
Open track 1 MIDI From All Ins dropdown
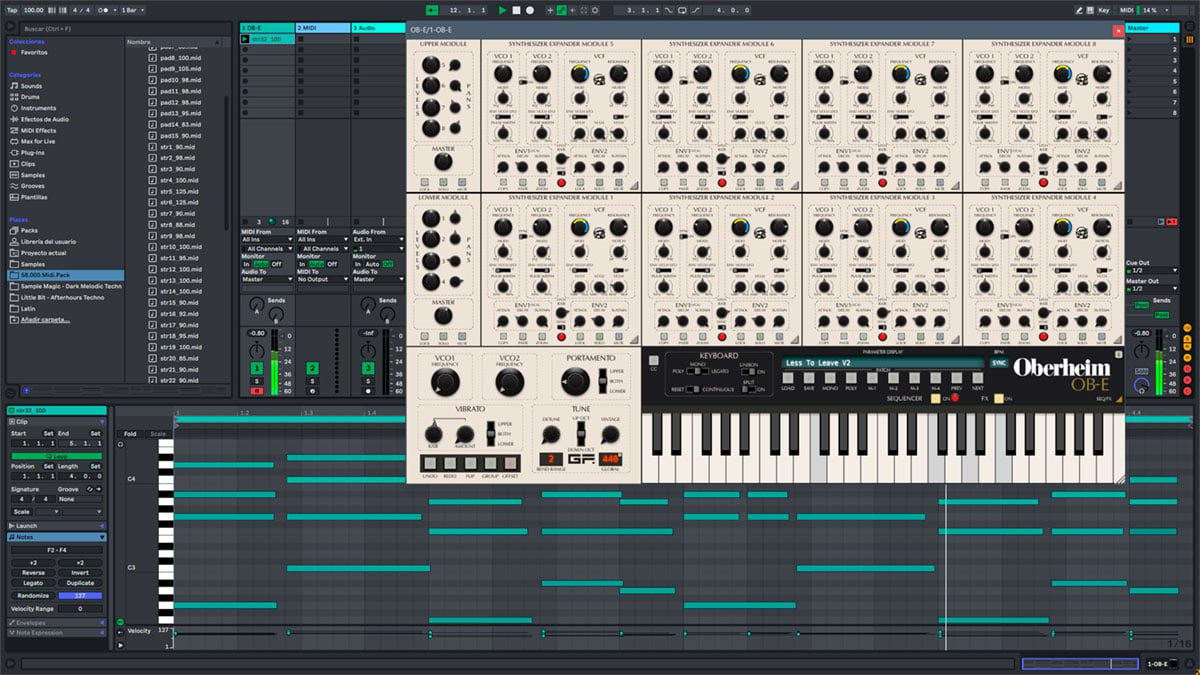[267, 239]
